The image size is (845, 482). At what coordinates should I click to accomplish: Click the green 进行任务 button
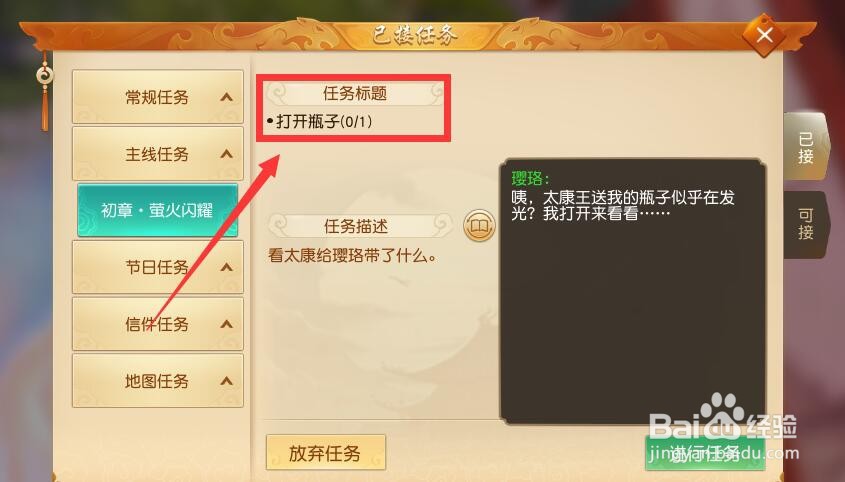(x=705, y=453)
